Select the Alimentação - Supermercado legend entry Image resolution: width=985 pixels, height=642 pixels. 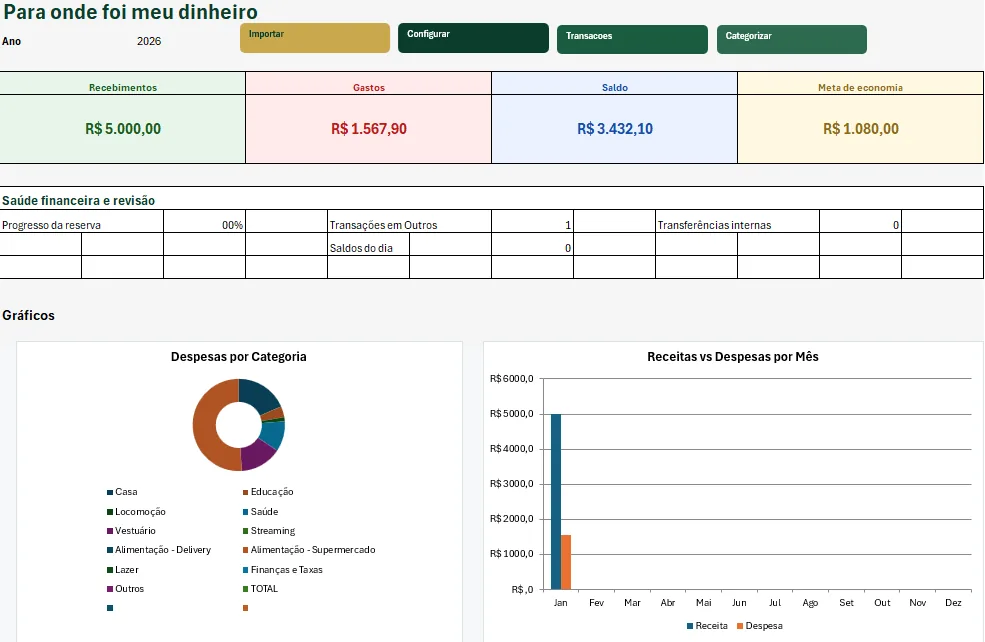click(x=309, y=550)
